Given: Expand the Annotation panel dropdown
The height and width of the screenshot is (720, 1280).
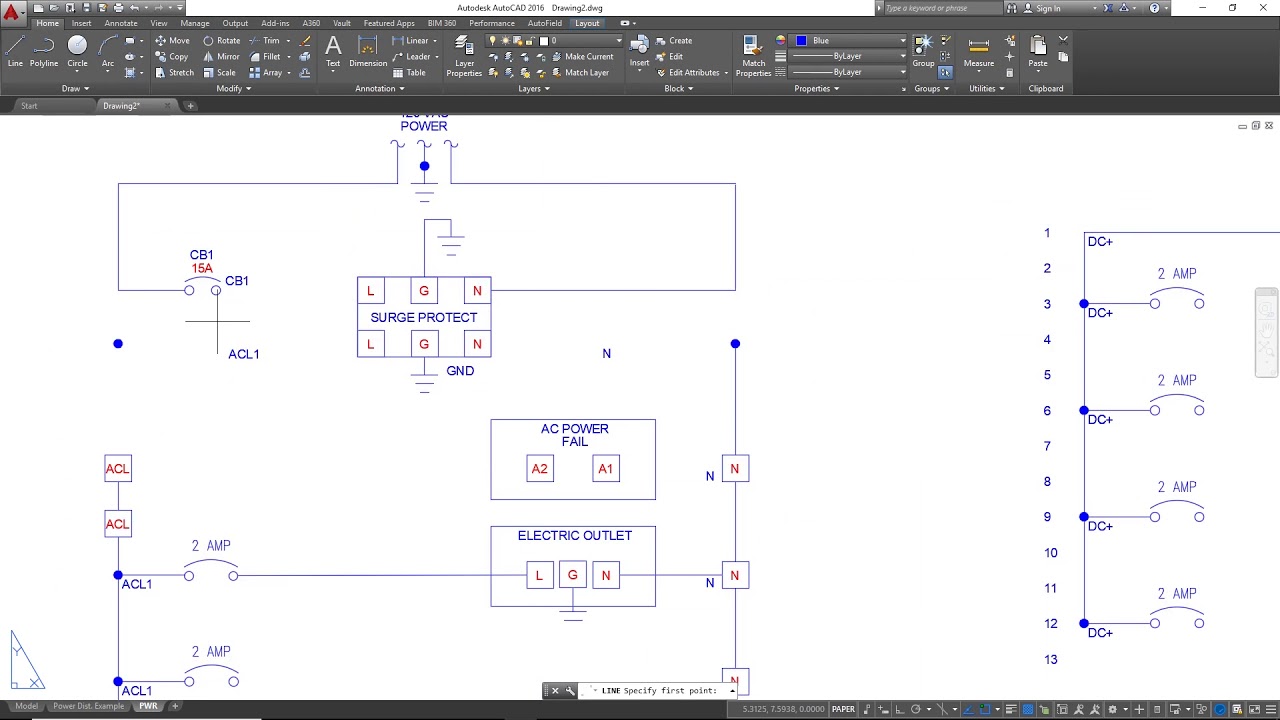Looking at the screenshot, I should click(380, 89).
